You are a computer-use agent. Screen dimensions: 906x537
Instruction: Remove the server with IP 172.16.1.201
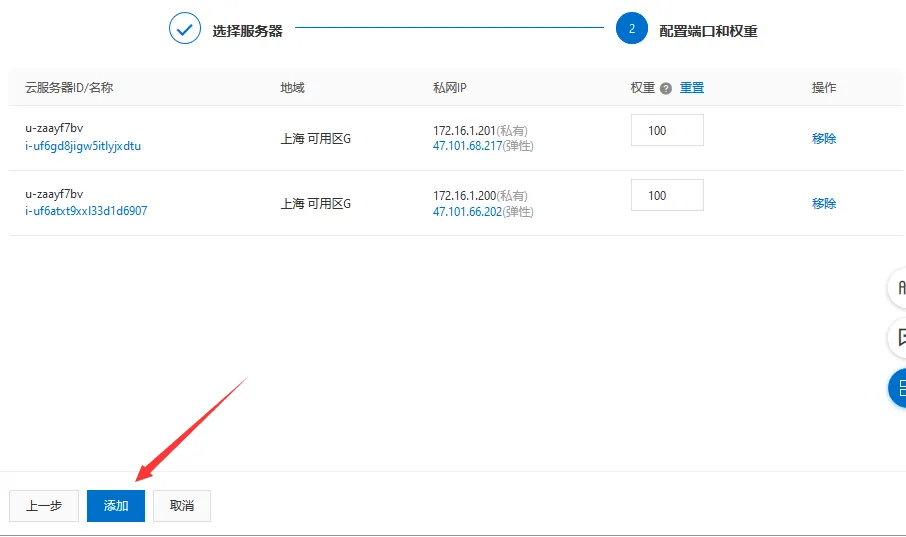click(824, 138)
